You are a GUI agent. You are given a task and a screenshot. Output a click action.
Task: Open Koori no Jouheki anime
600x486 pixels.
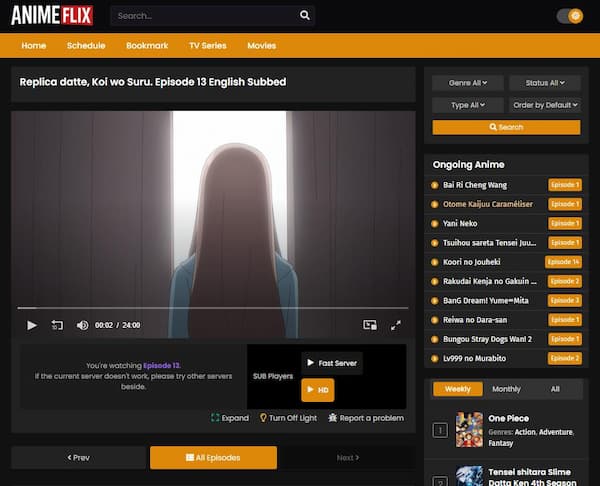471,262
